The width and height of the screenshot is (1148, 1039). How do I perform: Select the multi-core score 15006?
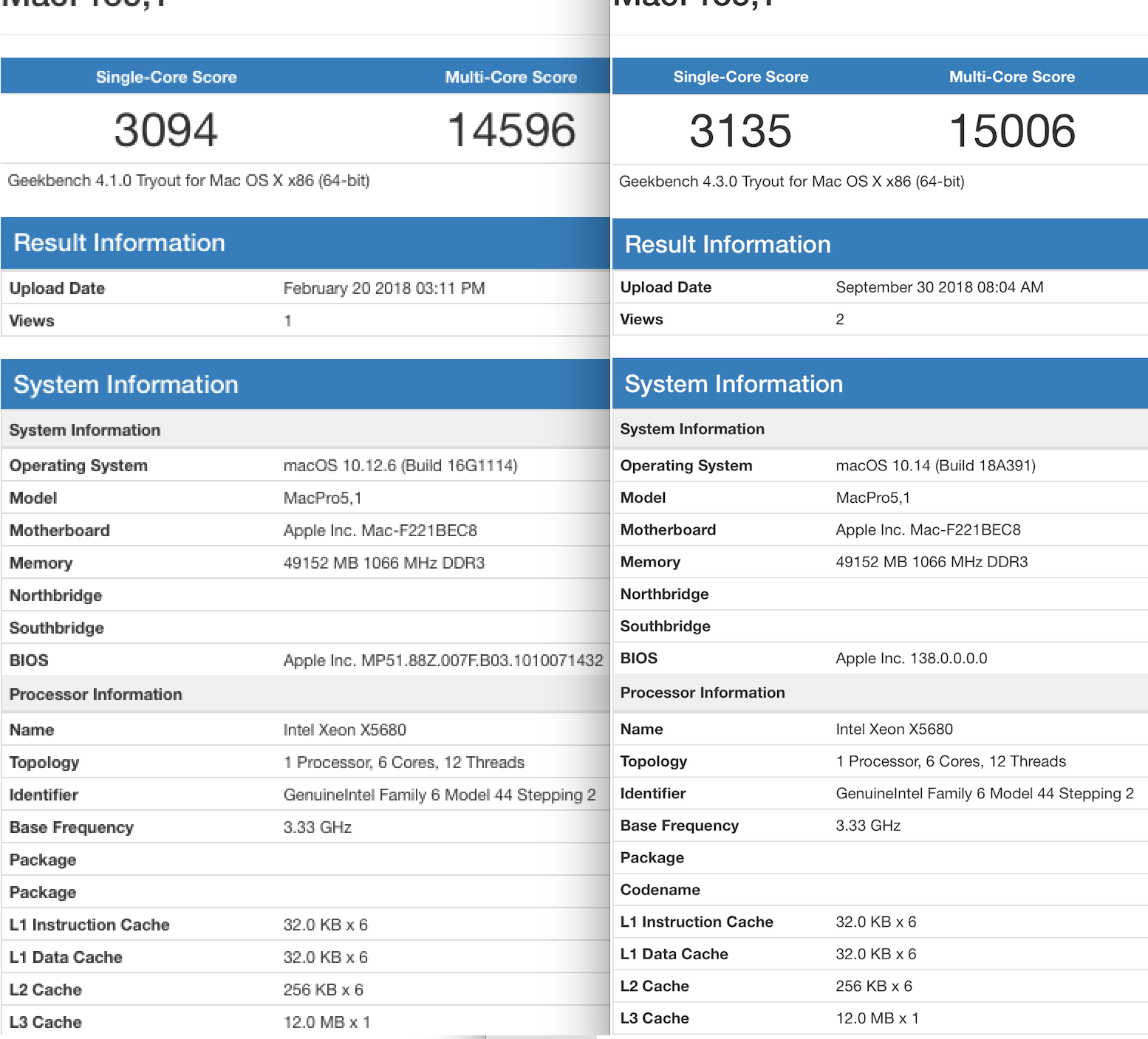pyautogui.click(x=1012, y=131)
